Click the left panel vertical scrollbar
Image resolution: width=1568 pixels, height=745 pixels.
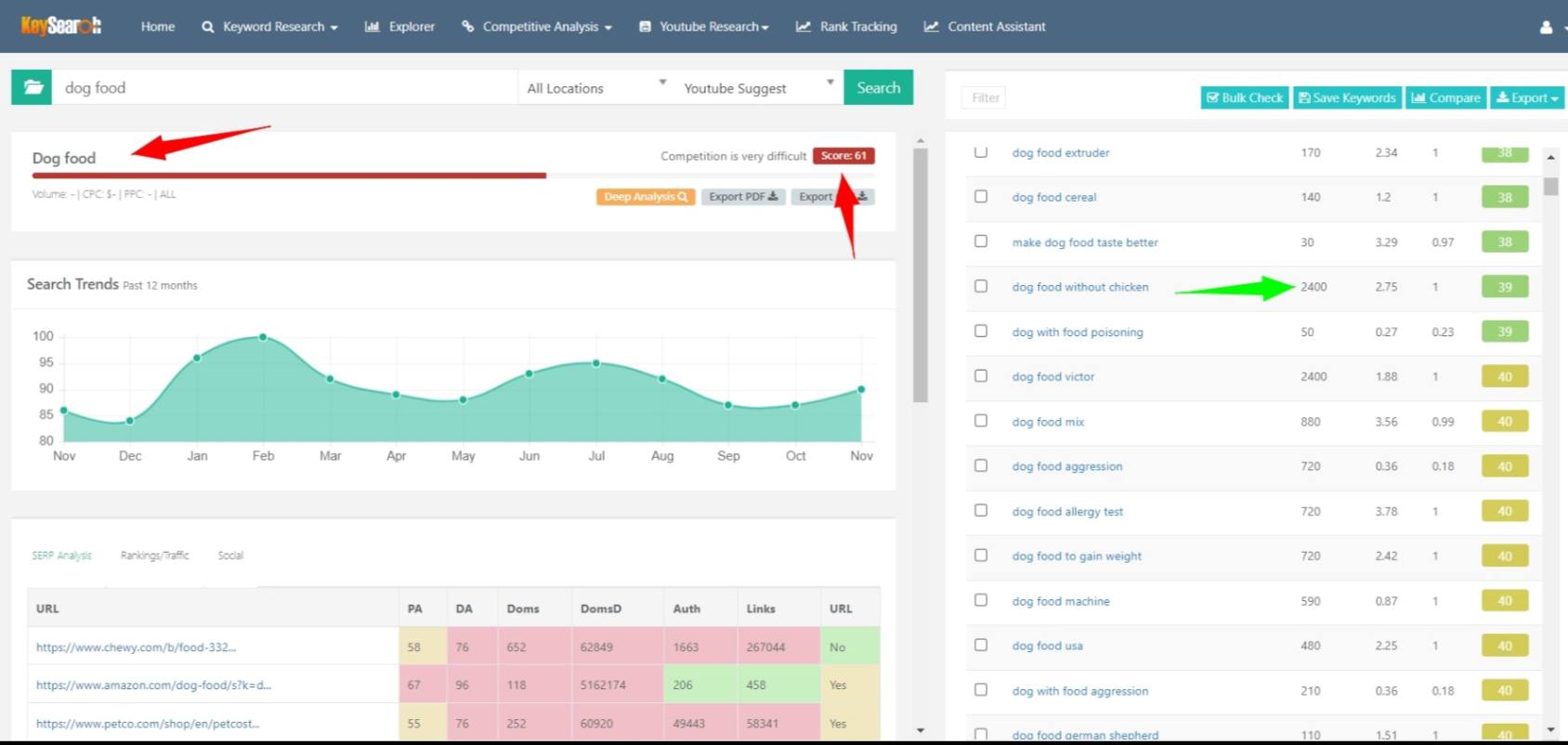point(921,275)
